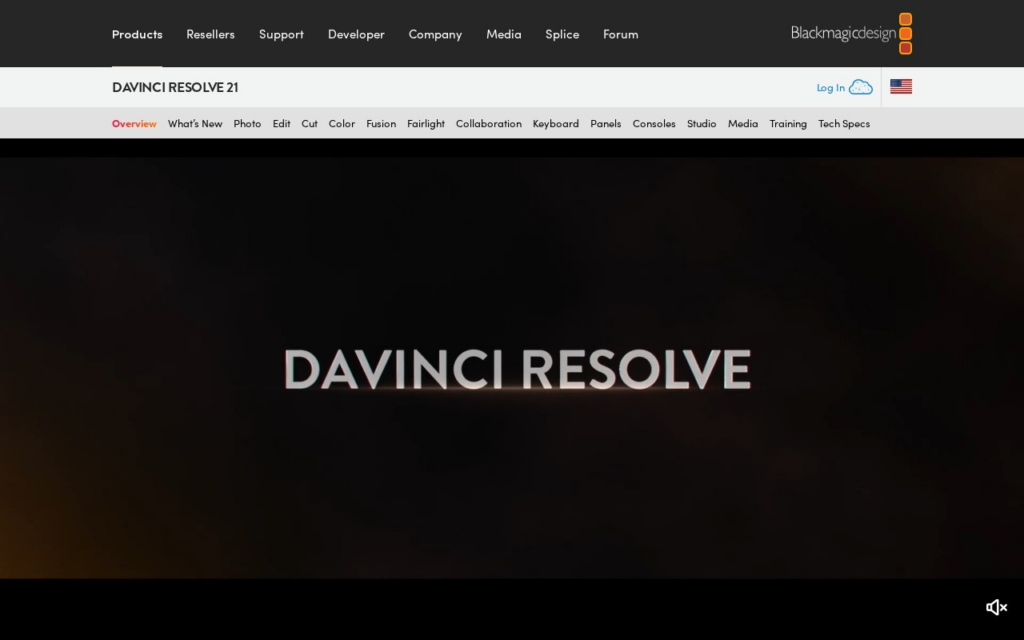Open the US flag region selector
Viewport: 1024px width, 640px height.
[901, 86]
